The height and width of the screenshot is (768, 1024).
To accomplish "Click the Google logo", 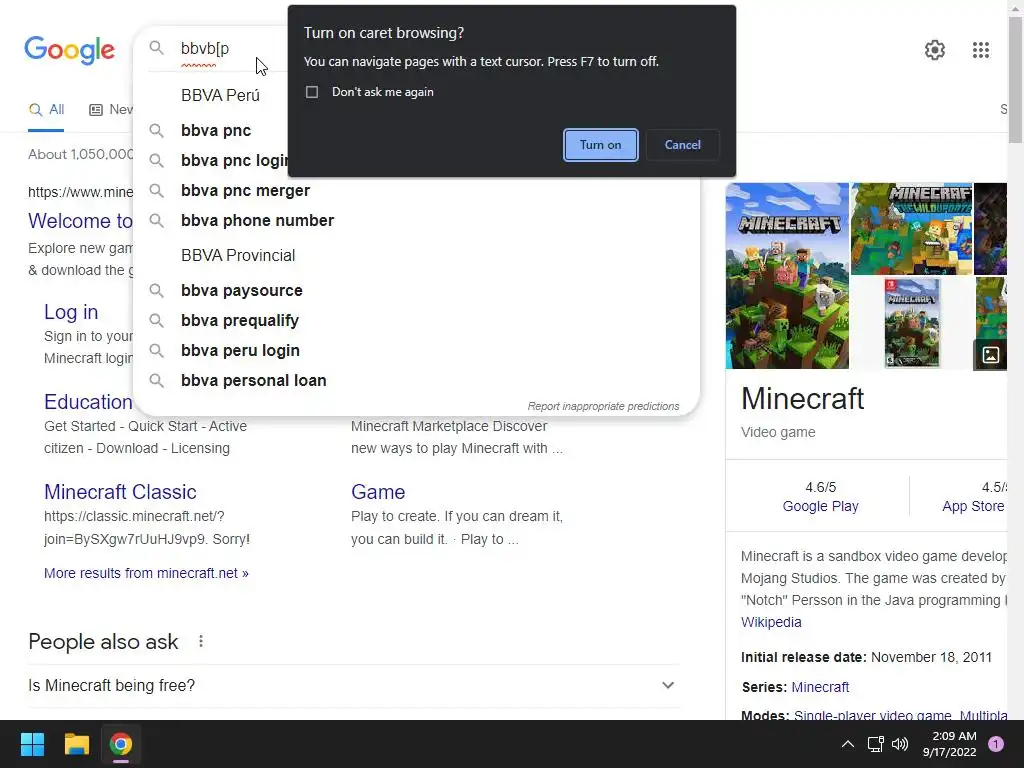I will coord(69,50).
